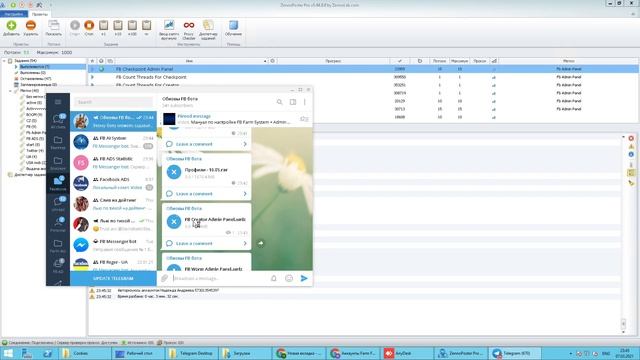Switch to the Проекты ribbon tab
The image size is (640, 360).
tap(40, 14)
